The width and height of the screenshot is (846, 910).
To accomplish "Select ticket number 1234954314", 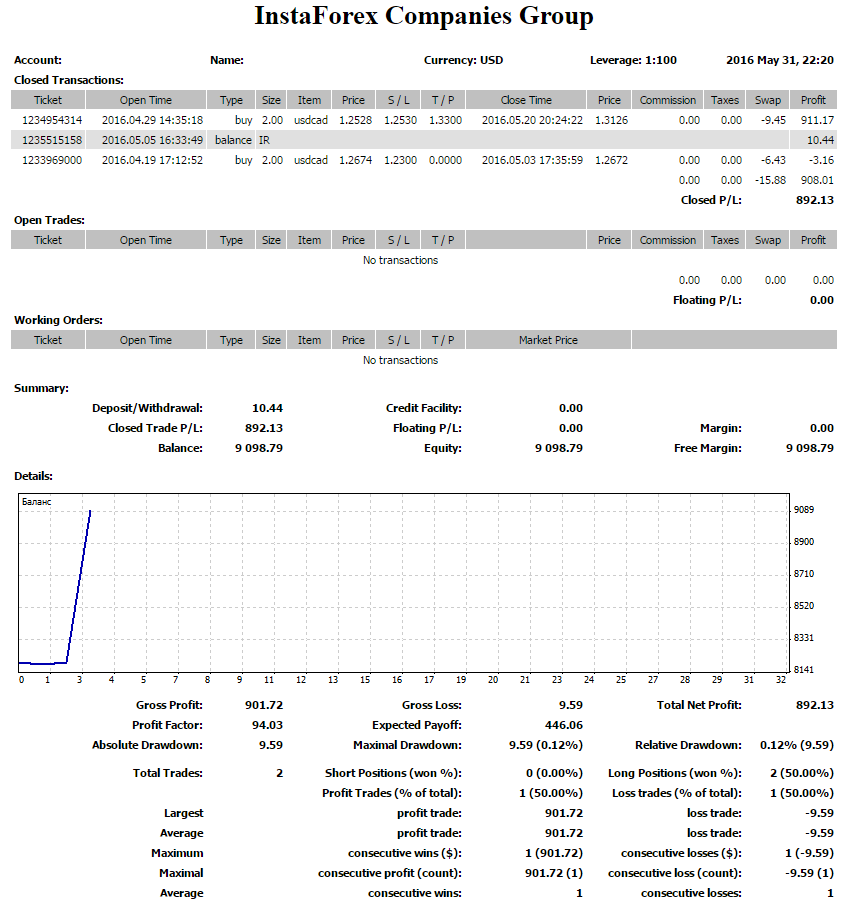I will click(x=52, y=120).
